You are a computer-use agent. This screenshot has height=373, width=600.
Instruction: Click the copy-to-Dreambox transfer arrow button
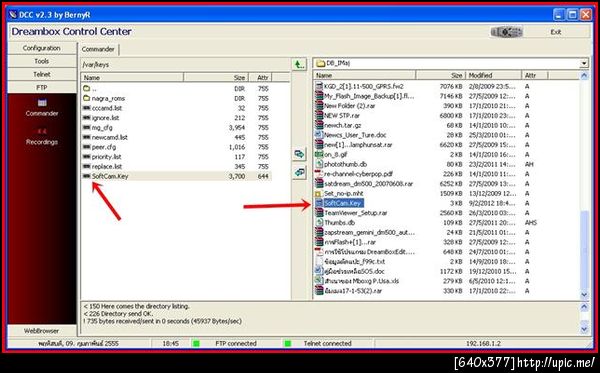pyautogui.click(x=299, y=173)
